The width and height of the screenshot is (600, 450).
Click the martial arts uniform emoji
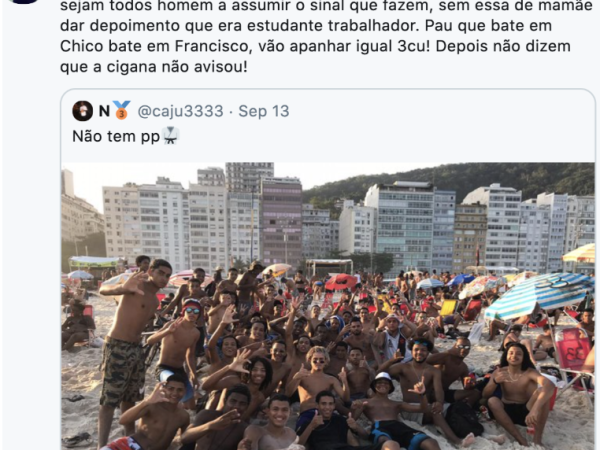pos(171,136)
